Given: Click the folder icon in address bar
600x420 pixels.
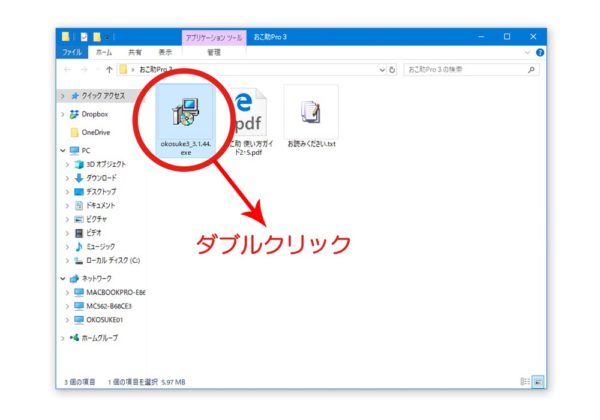Looking at the screenshot, I should (123, 70).
